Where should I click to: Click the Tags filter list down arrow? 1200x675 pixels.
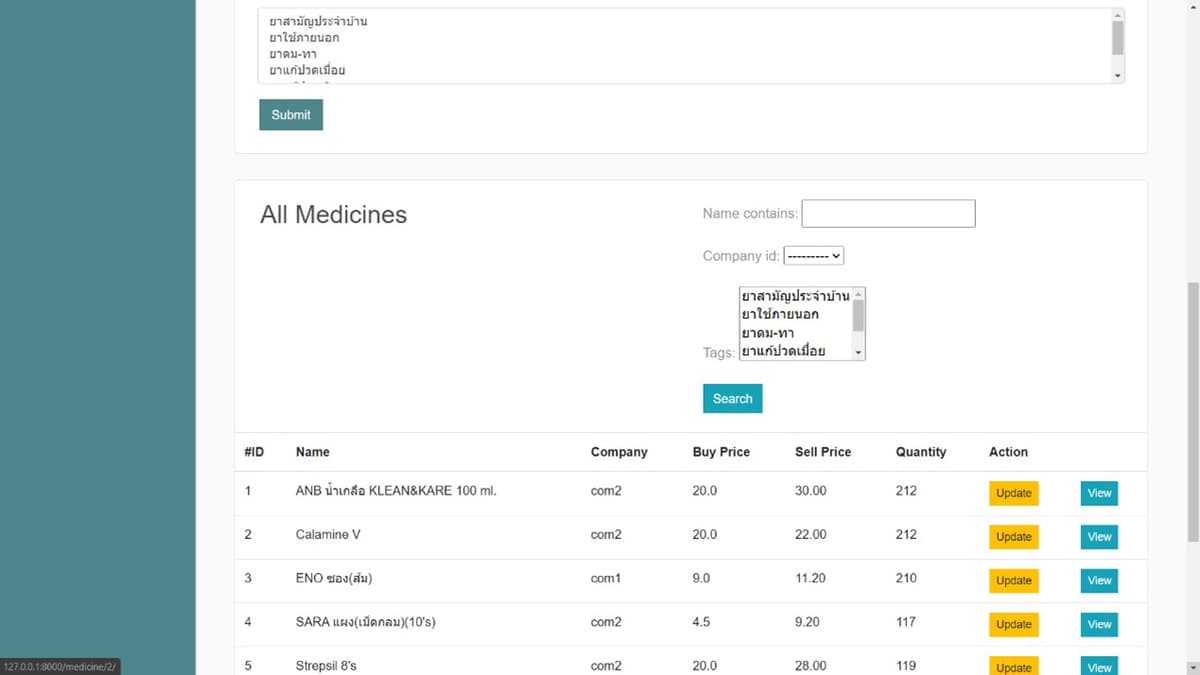(x=858, y=353)
